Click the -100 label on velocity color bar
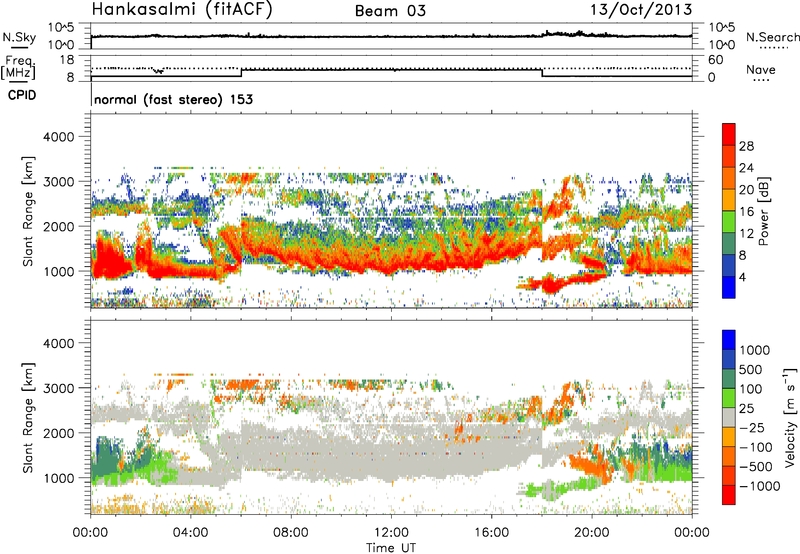Screen dimensions: 800x554 (756, 447)
